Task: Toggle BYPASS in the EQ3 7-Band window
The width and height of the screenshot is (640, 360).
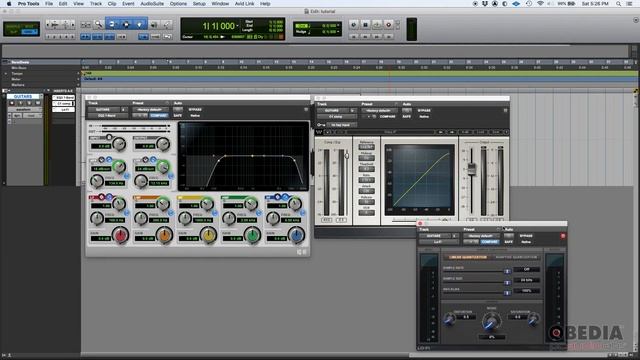Action: pyautogui.click(x=195, y=110)
